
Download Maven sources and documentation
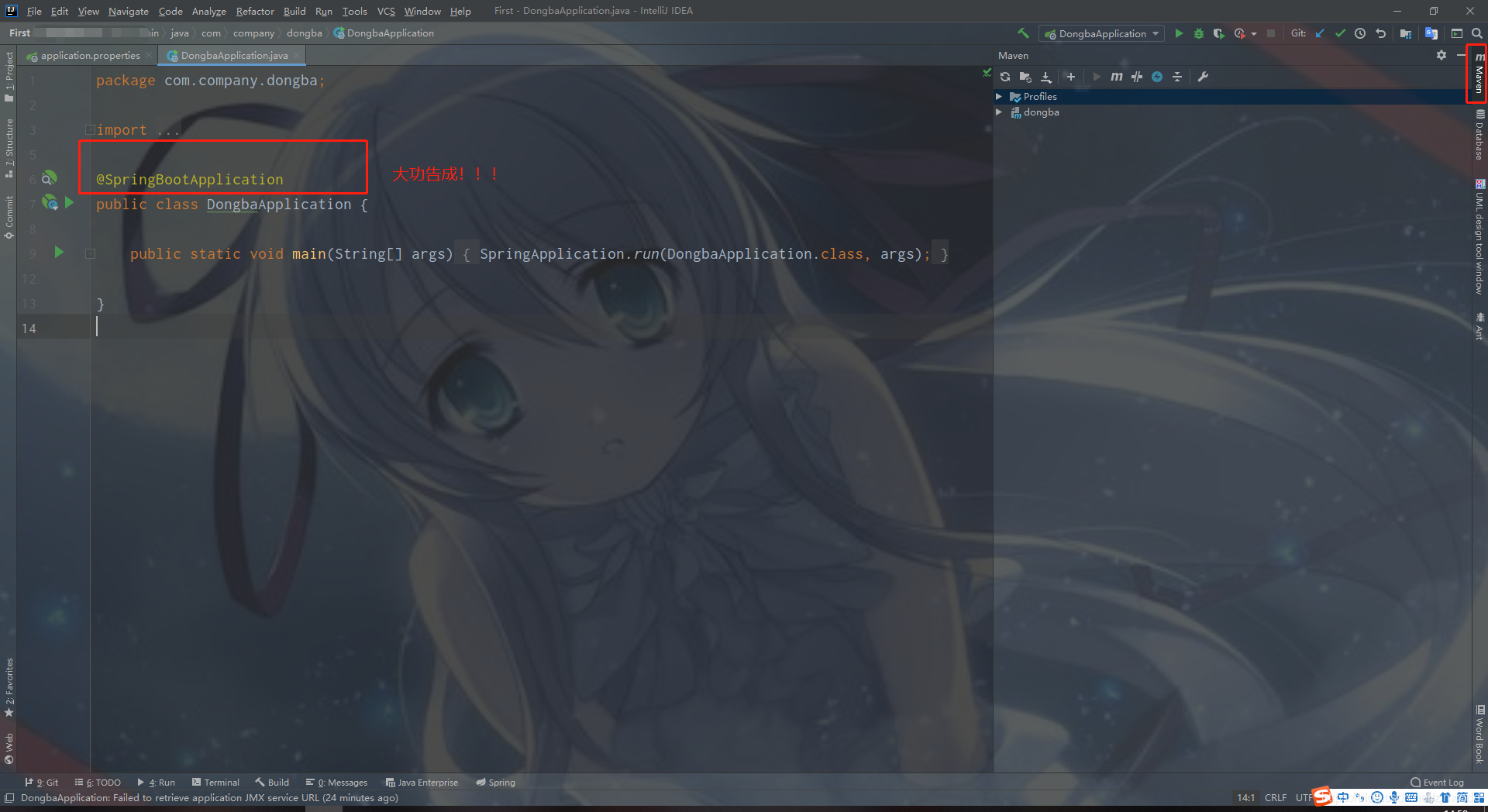coord(1046,77)
